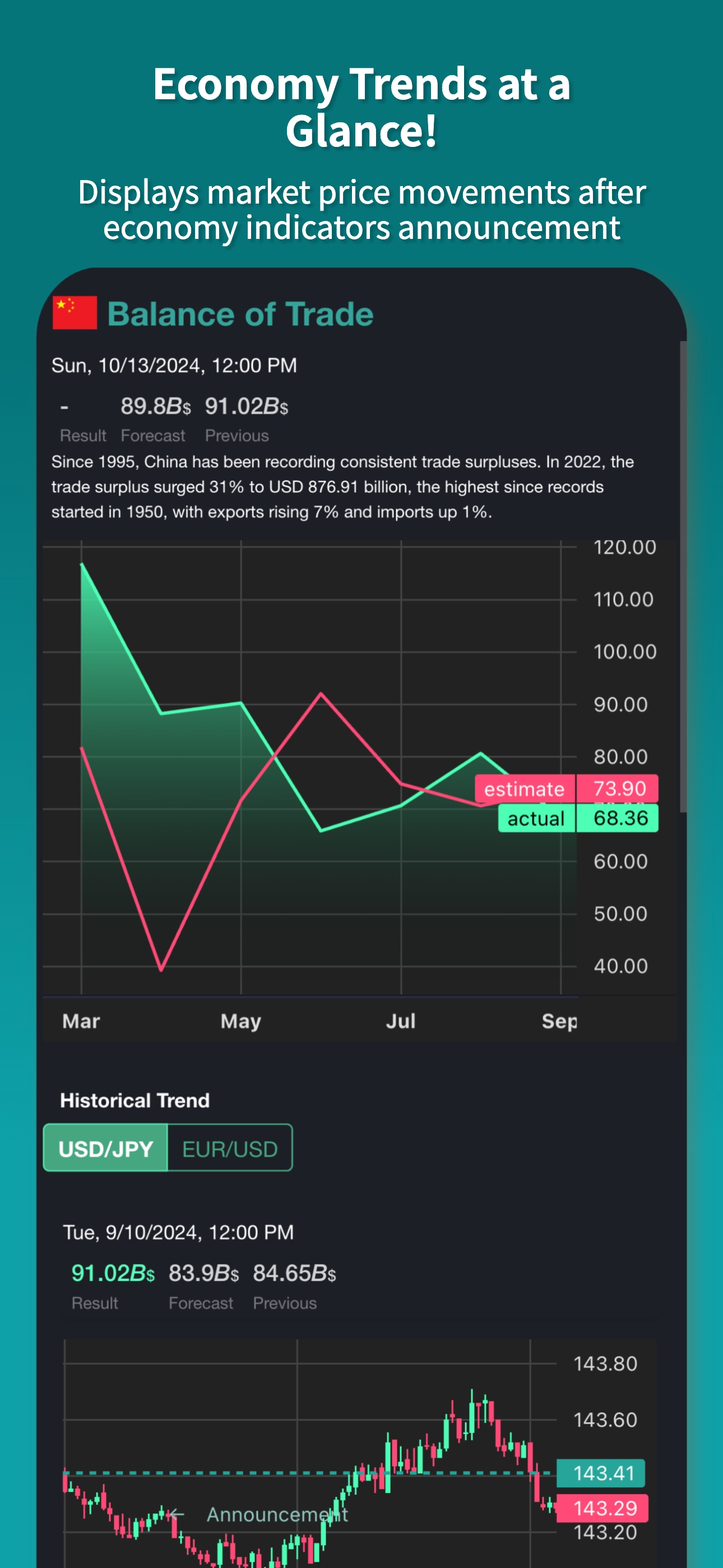Tap the Announcement arrow marker
This screenshot has width=723, height=1568.
point(177,1513)
